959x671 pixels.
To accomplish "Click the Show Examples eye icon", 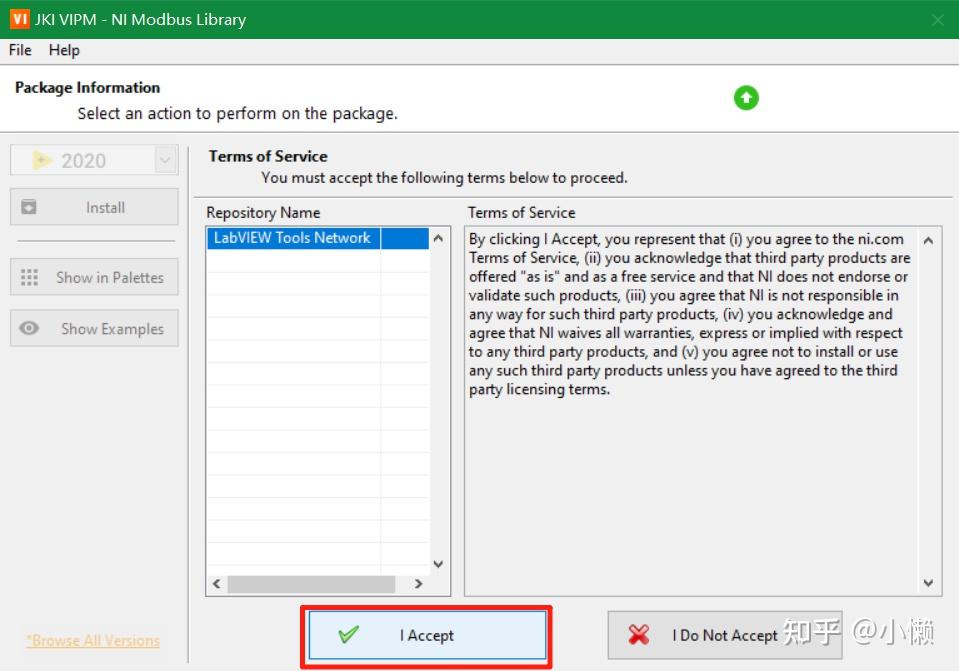I will (29, 328).
